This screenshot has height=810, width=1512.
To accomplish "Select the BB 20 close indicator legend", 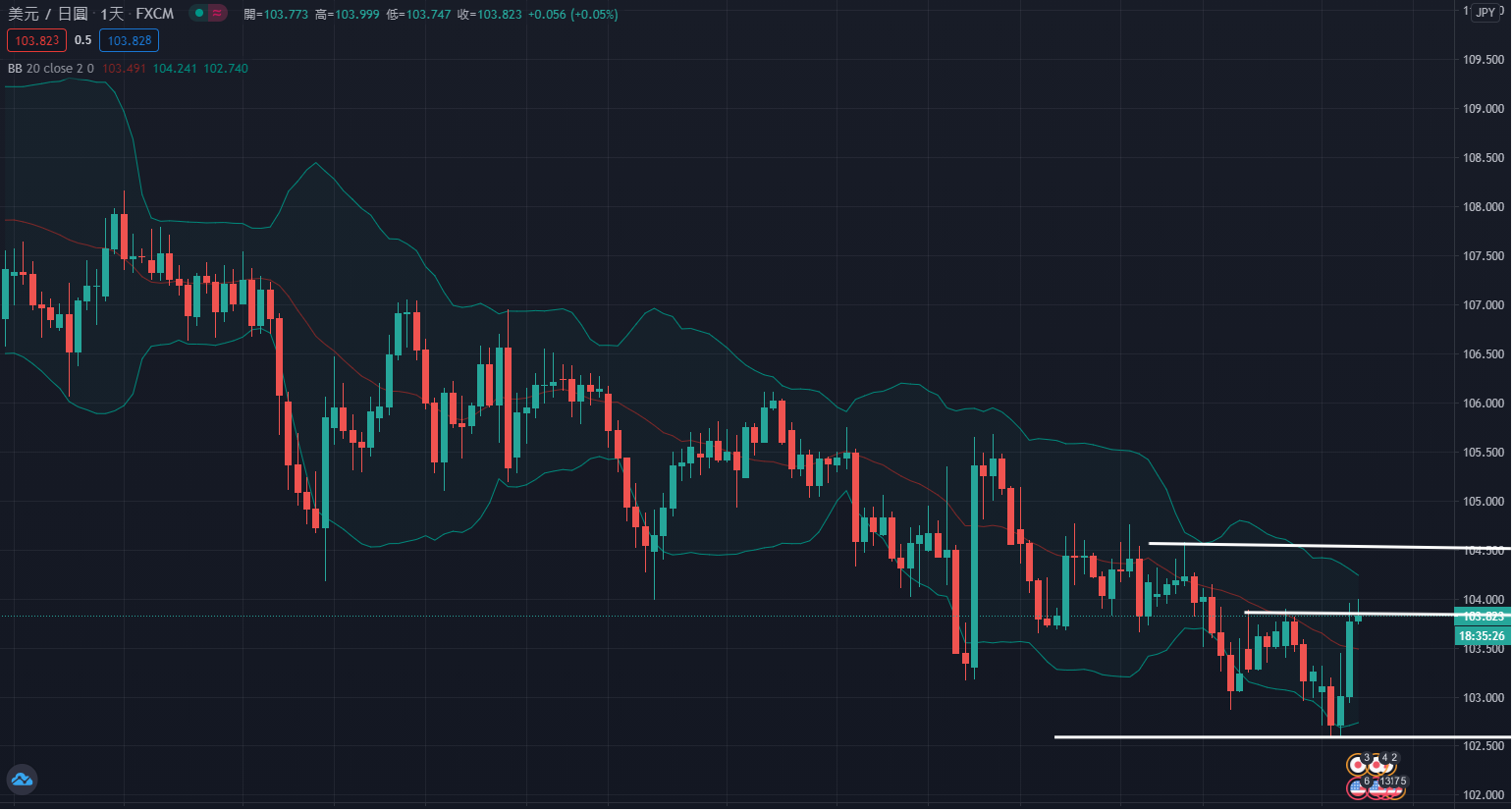I will 50,69.
